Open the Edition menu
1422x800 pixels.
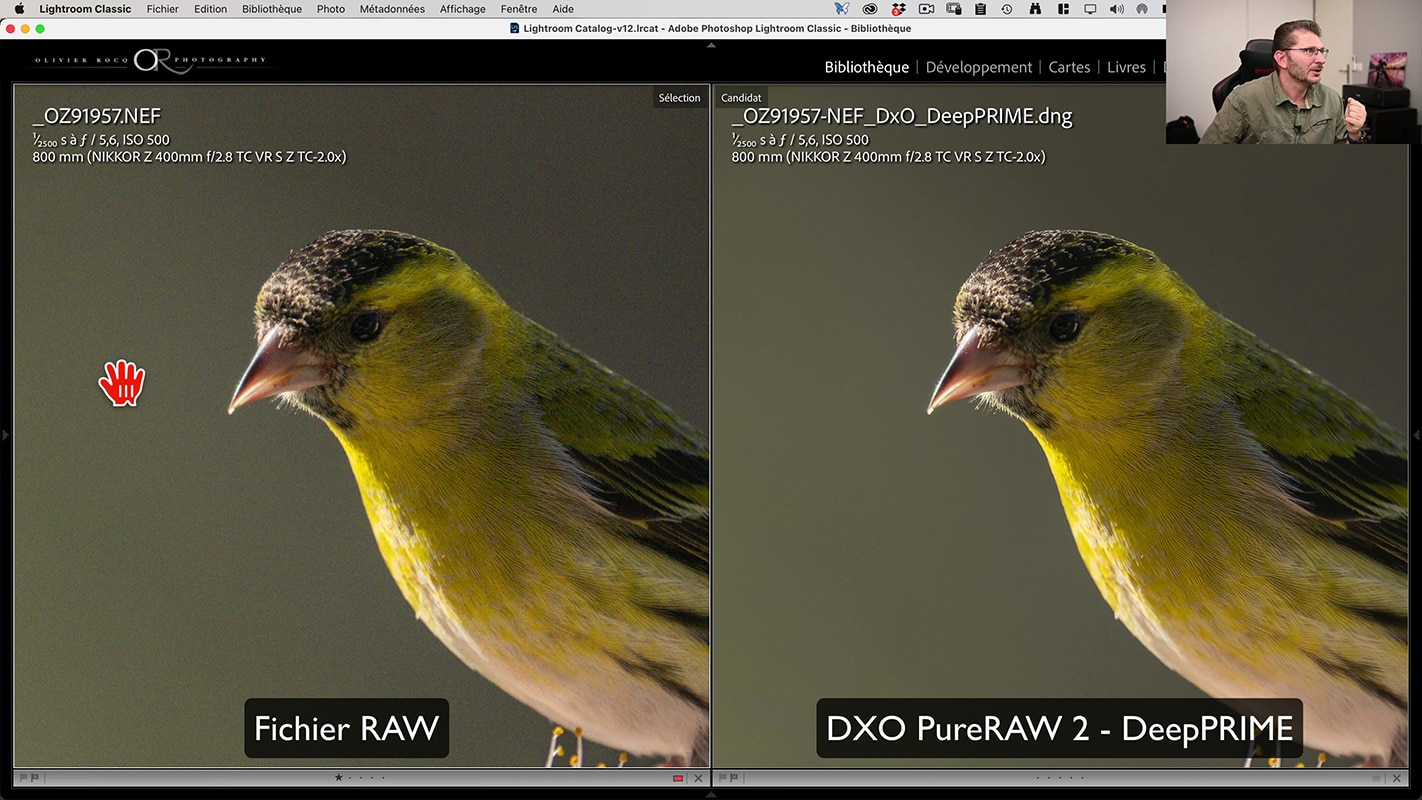click(x=210, y=9)
